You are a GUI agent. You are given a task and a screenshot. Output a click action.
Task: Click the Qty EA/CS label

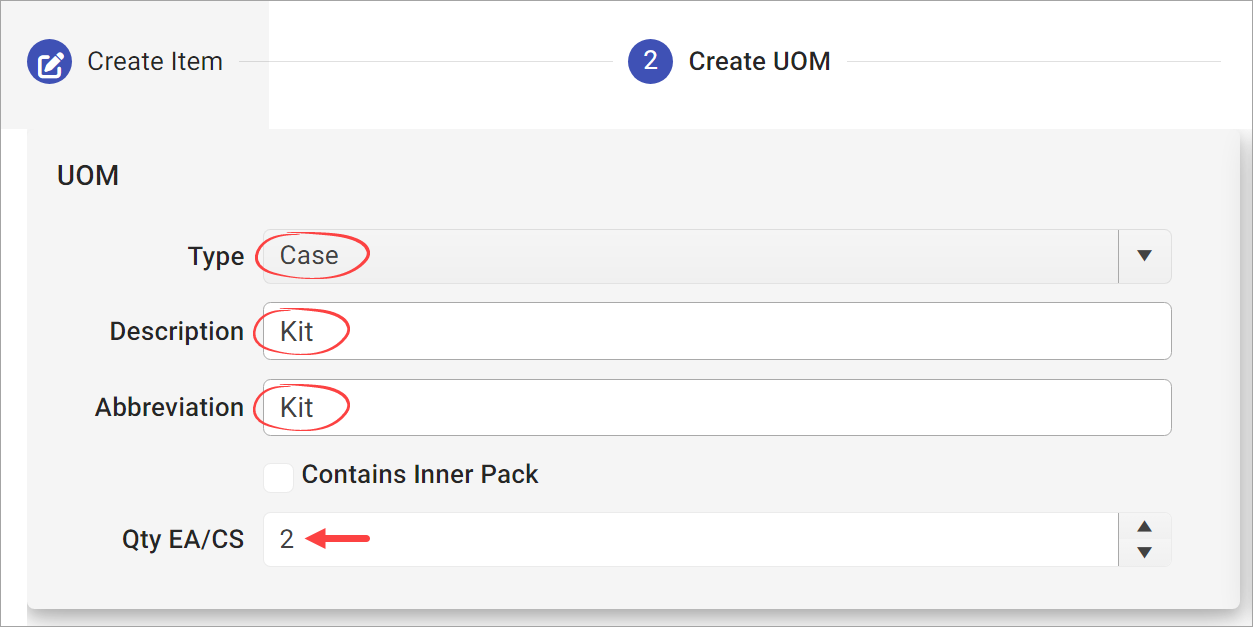[183, 540]
